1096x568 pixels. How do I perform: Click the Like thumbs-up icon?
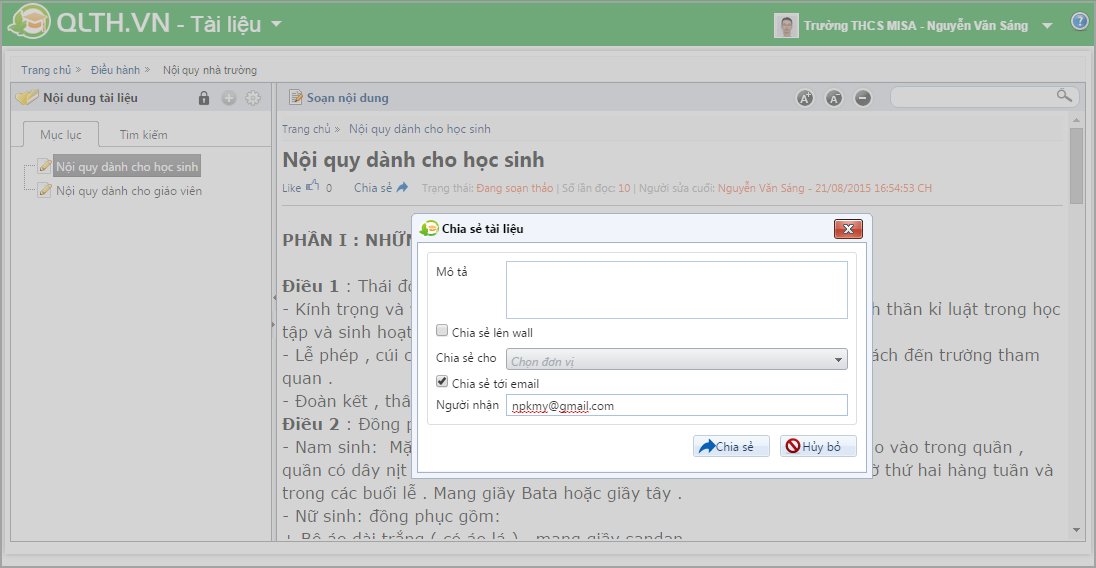click(x=313, y=186)
